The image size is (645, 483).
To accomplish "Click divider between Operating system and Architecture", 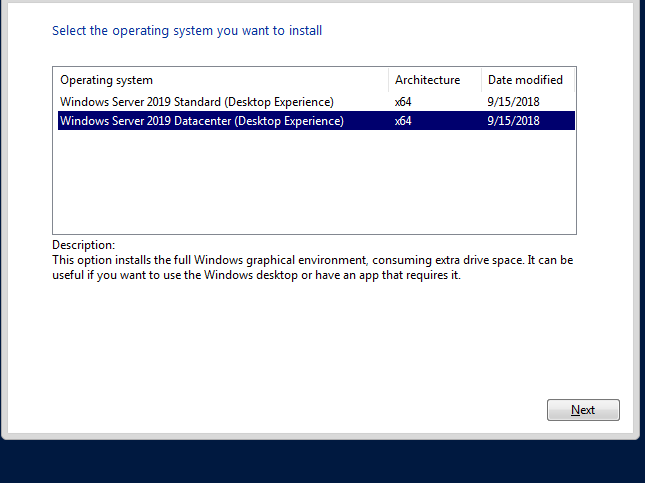I will tap(388, 80).
